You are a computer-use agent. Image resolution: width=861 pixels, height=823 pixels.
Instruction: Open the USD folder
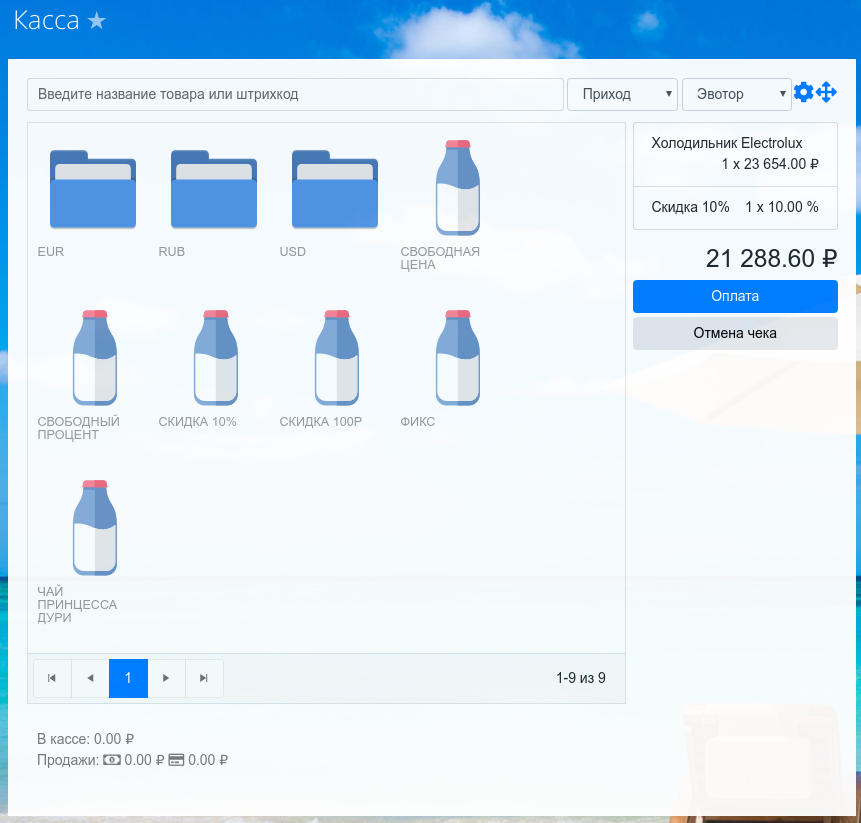pos(335,190)
